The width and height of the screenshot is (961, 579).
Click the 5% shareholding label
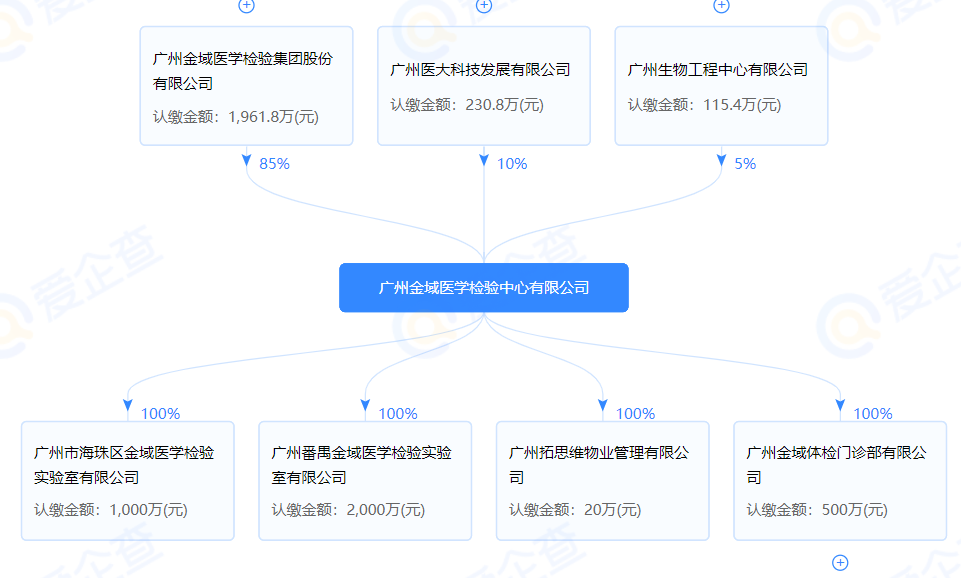click(745, 164)
